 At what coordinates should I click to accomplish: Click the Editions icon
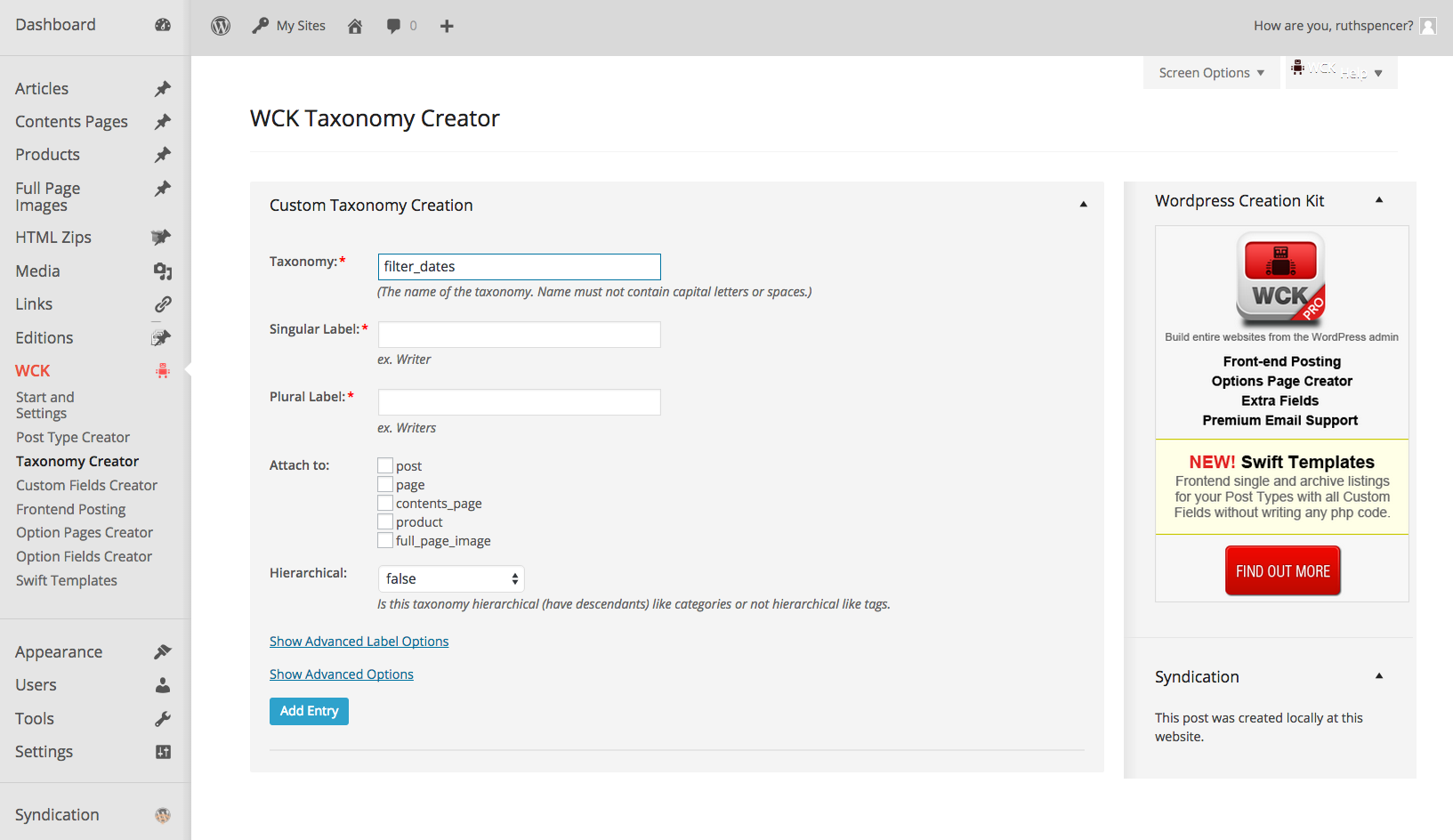tap(161, 338)
